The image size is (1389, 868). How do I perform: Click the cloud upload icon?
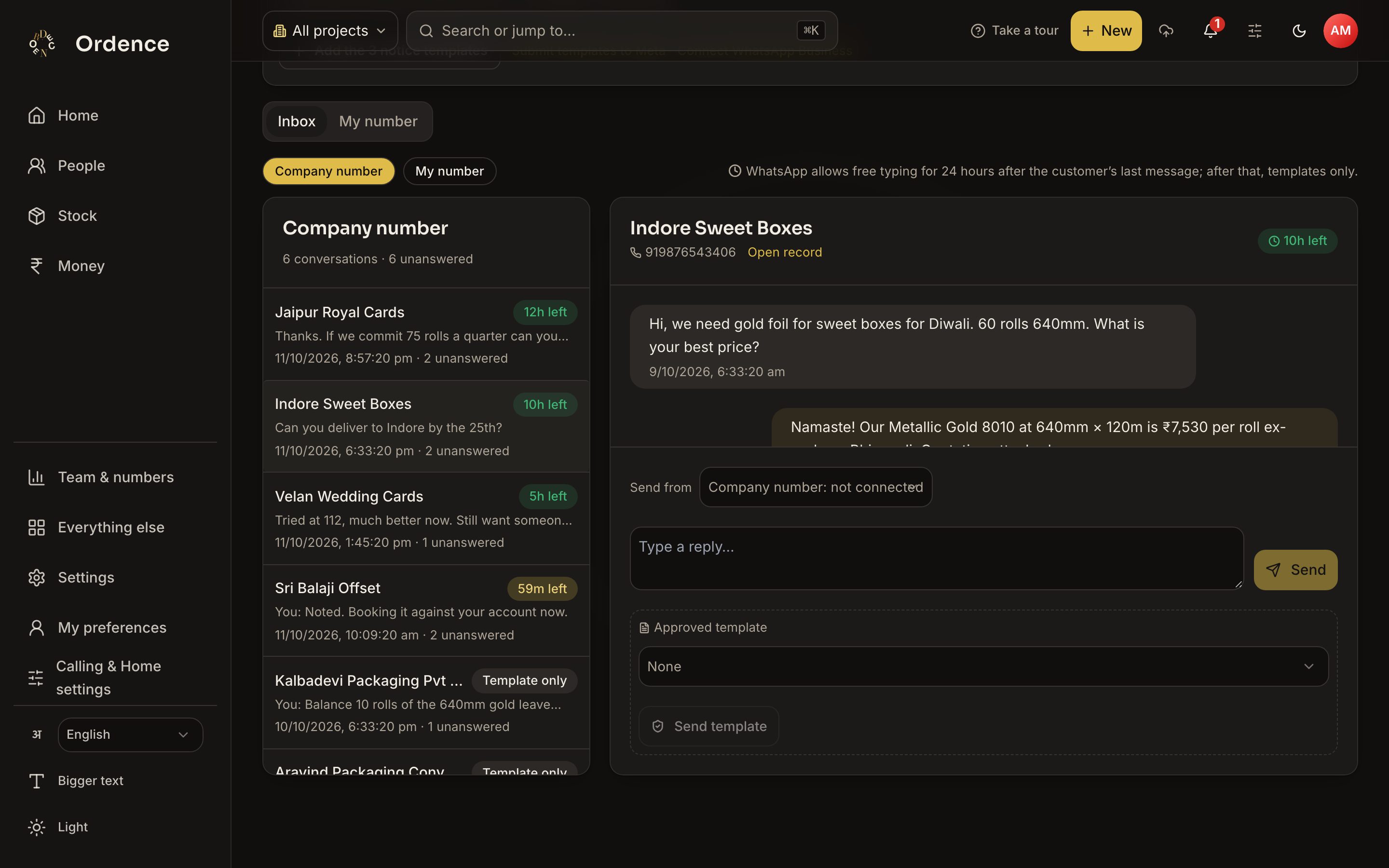tap(1166, 30)
